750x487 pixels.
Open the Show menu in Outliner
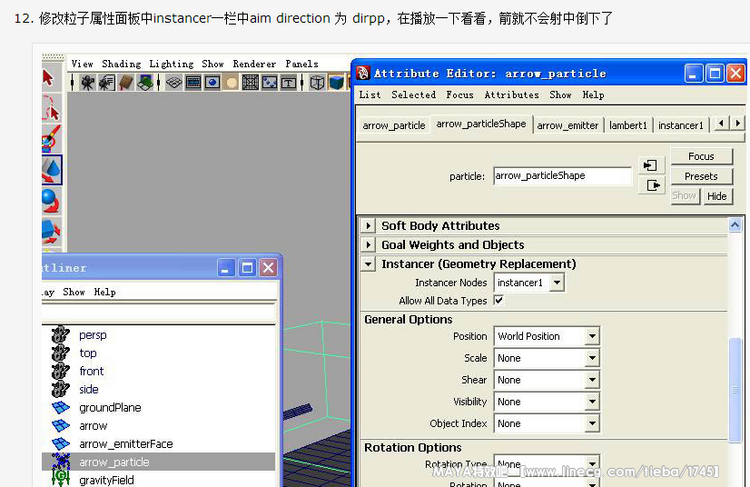pos(74,292)
